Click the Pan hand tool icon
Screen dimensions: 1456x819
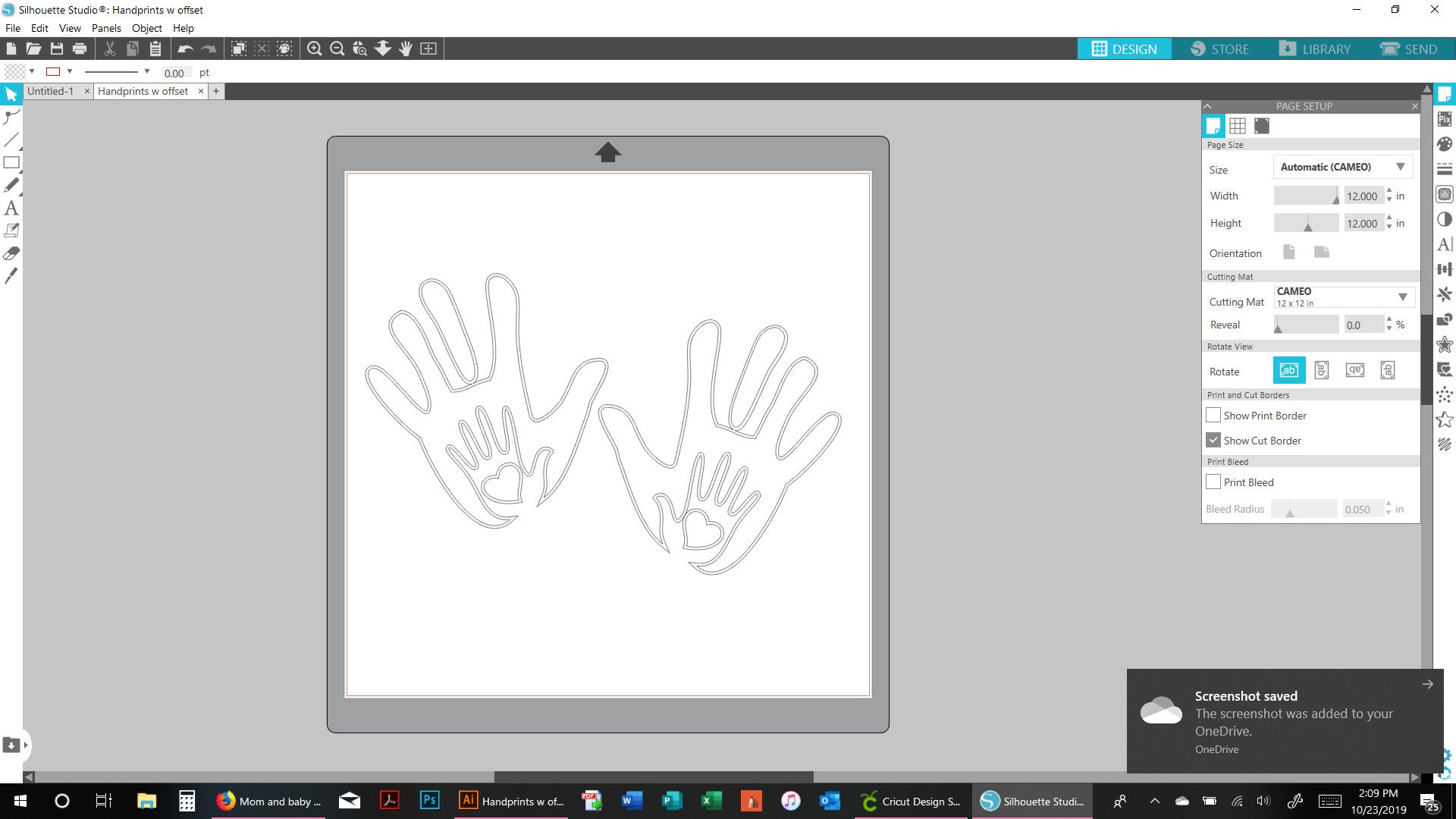(406, 49)
